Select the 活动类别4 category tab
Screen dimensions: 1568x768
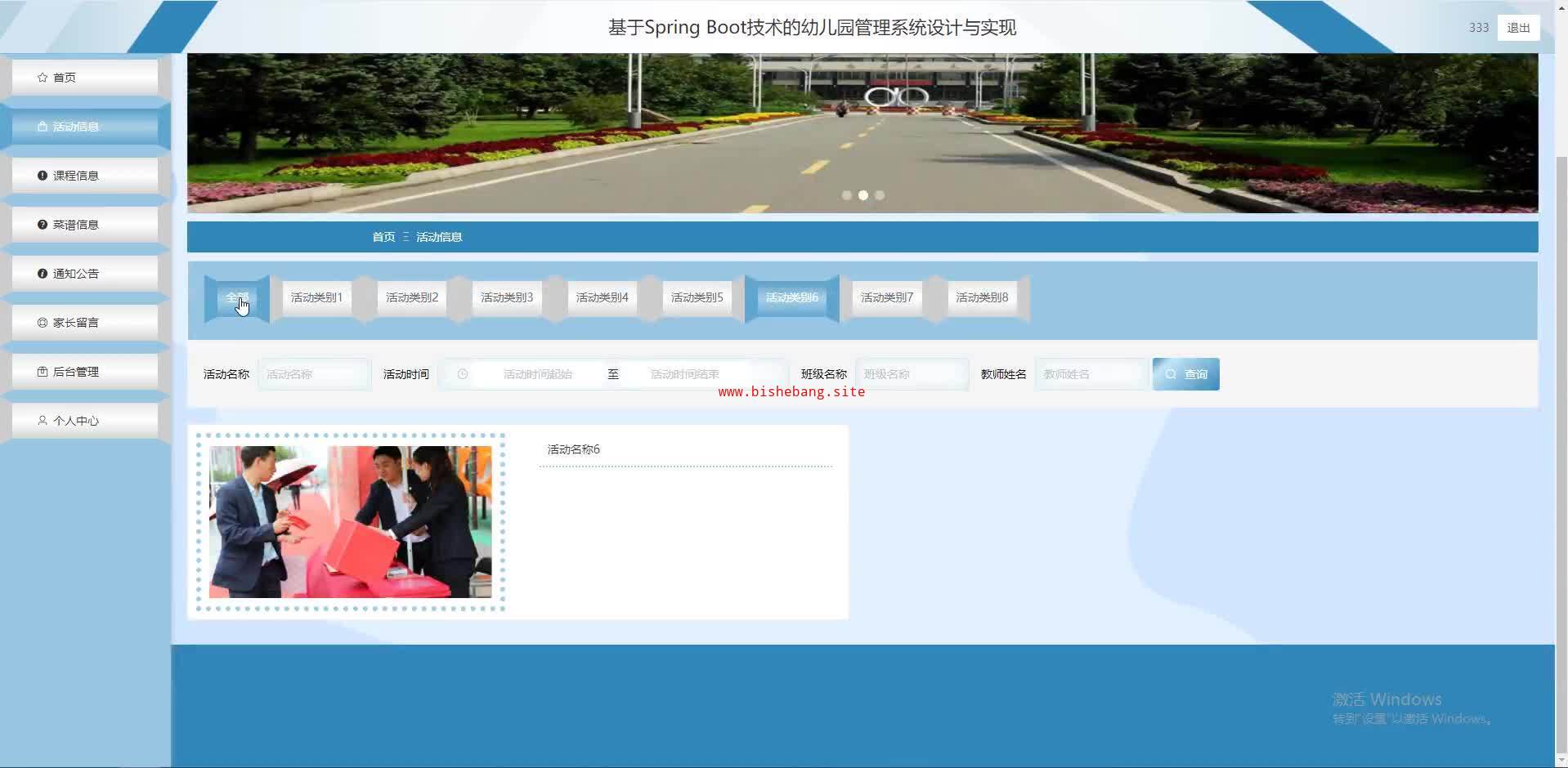pyautogui.click(x=602, y=297)
